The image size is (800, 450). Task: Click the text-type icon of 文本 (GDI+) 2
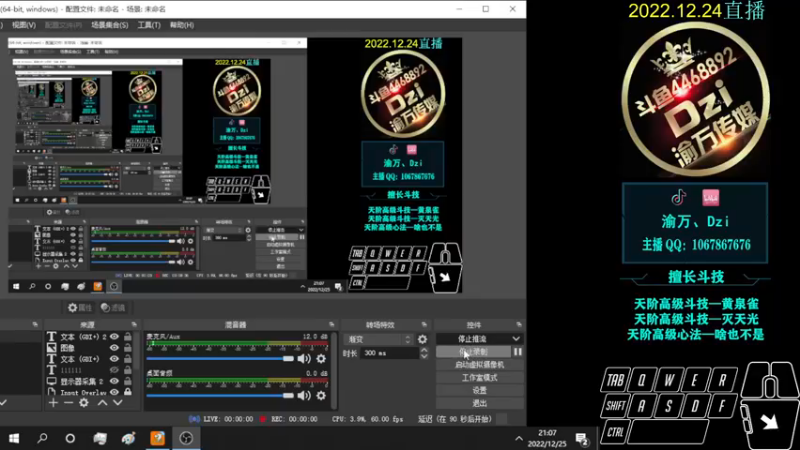[52, 337]
